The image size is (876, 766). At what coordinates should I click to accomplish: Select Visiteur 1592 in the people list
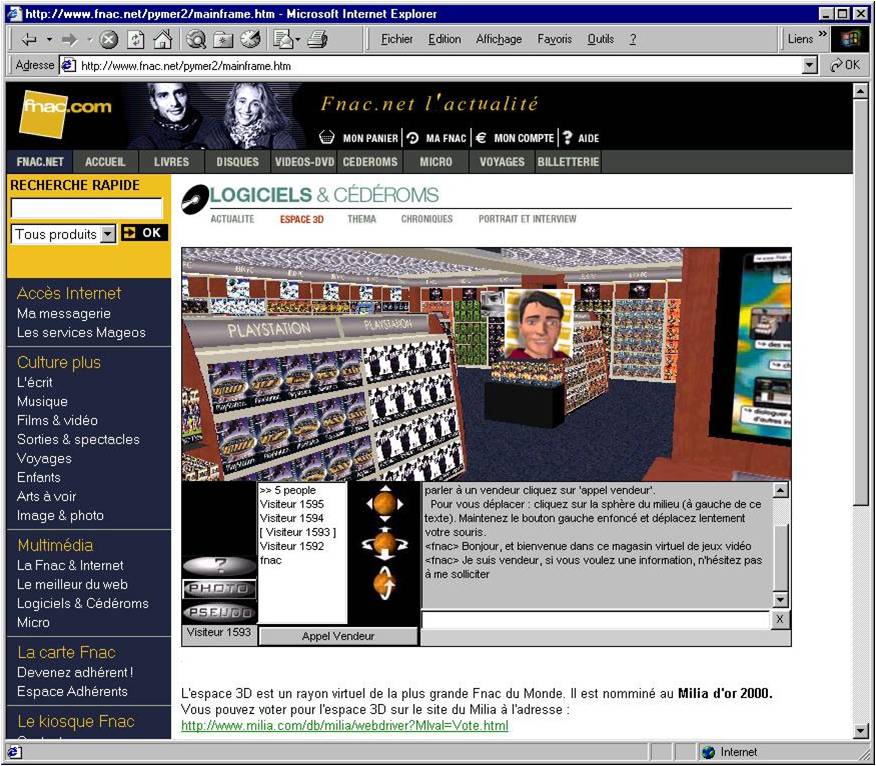pyautogui.click(x=292, y=546)
